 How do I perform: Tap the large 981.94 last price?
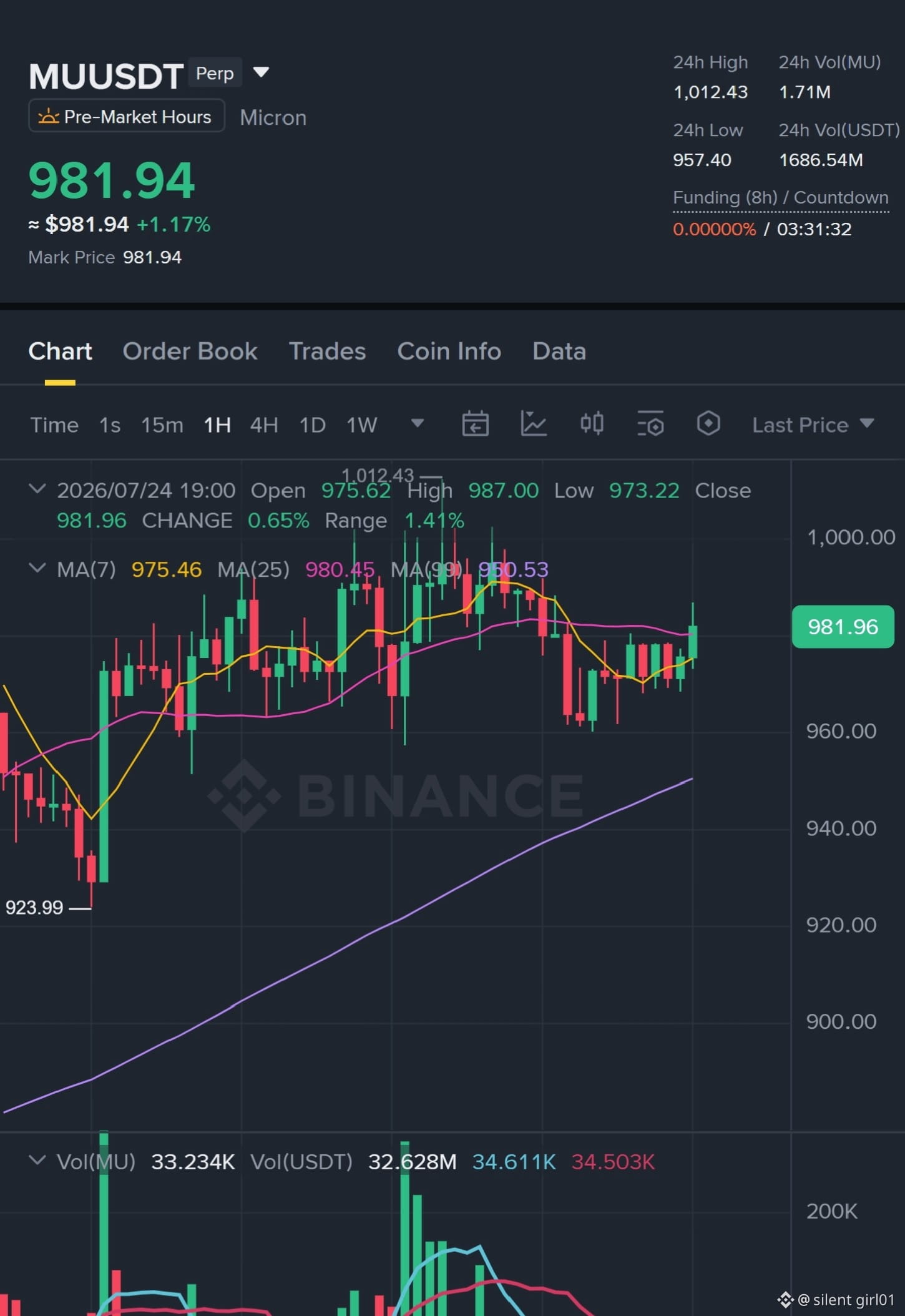point(112,180)
